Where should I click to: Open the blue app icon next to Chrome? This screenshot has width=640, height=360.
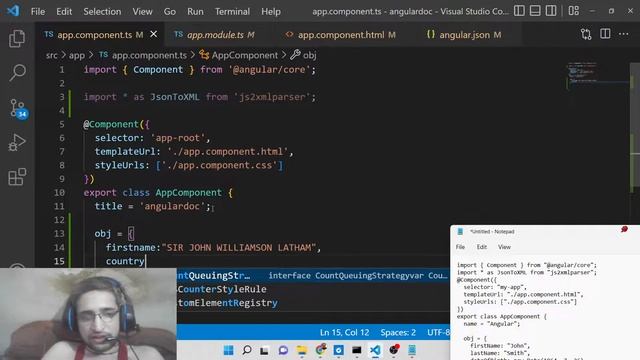pyautogui.click(x=338, y=350)
